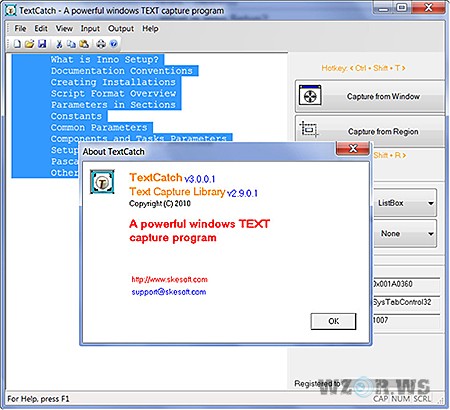The width and height of the screenshot is (450, 410).
Task: Open a file using the folder icon
Action: [30, 44]
